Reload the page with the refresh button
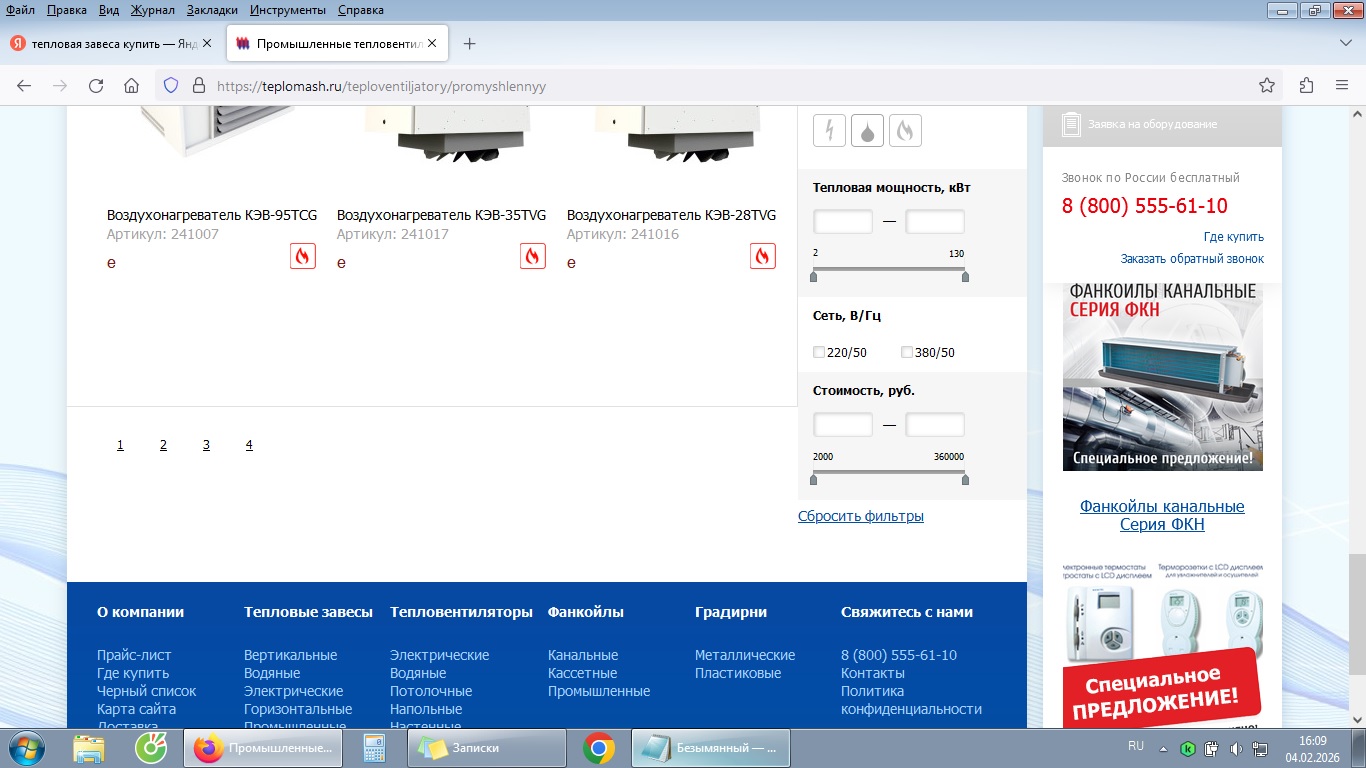 tap(96, 86)
